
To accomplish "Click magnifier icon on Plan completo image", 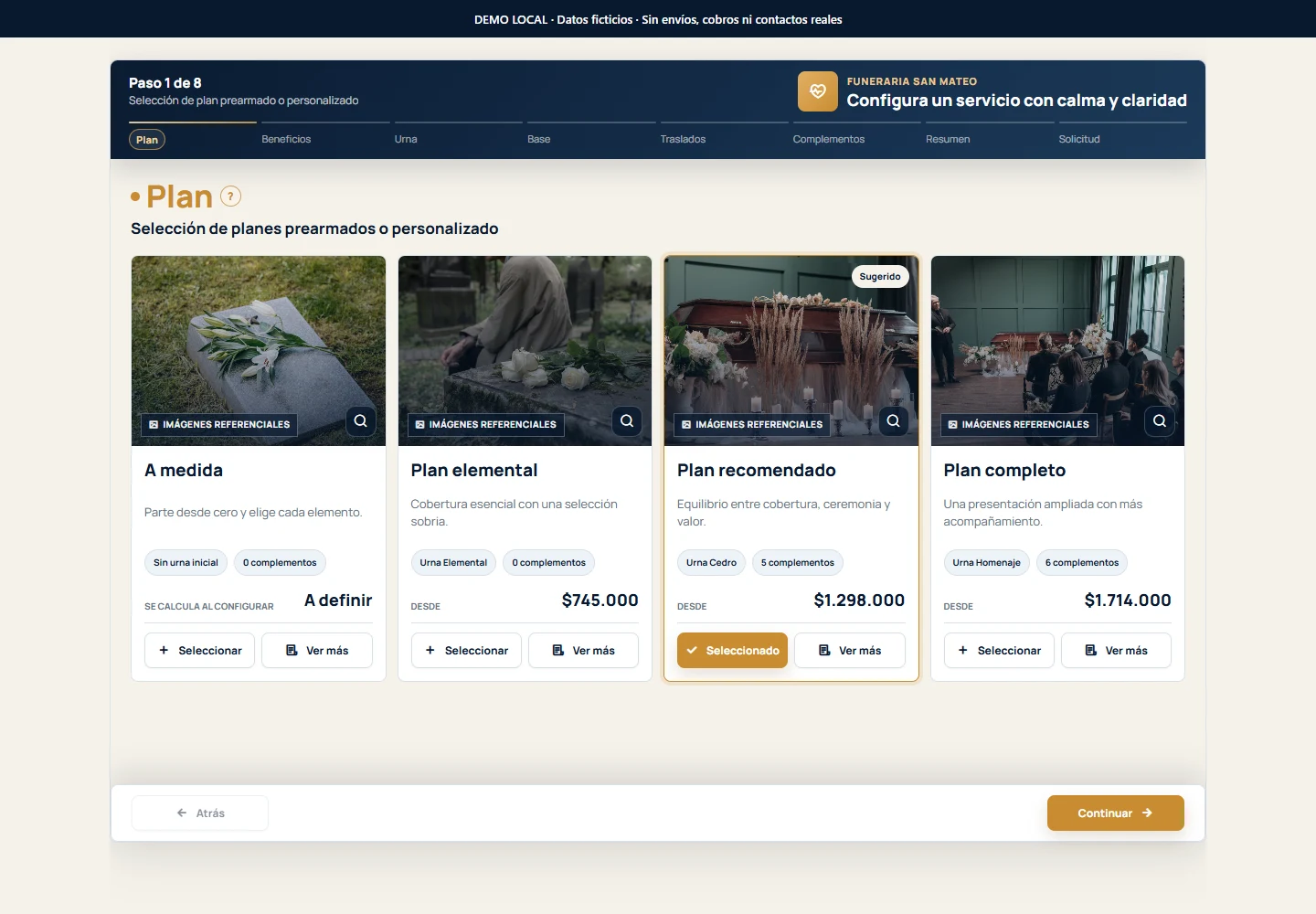I will pyautogui.click(x=1160, y=421).
